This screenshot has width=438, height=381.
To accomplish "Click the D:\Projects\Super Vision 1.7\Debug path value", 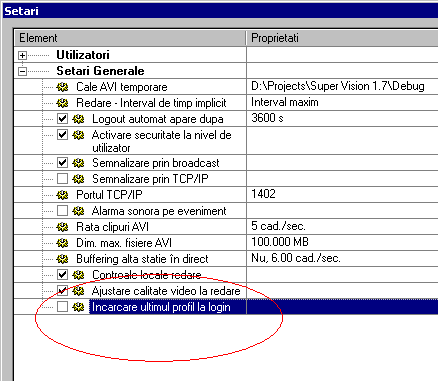I will [338, 86].
